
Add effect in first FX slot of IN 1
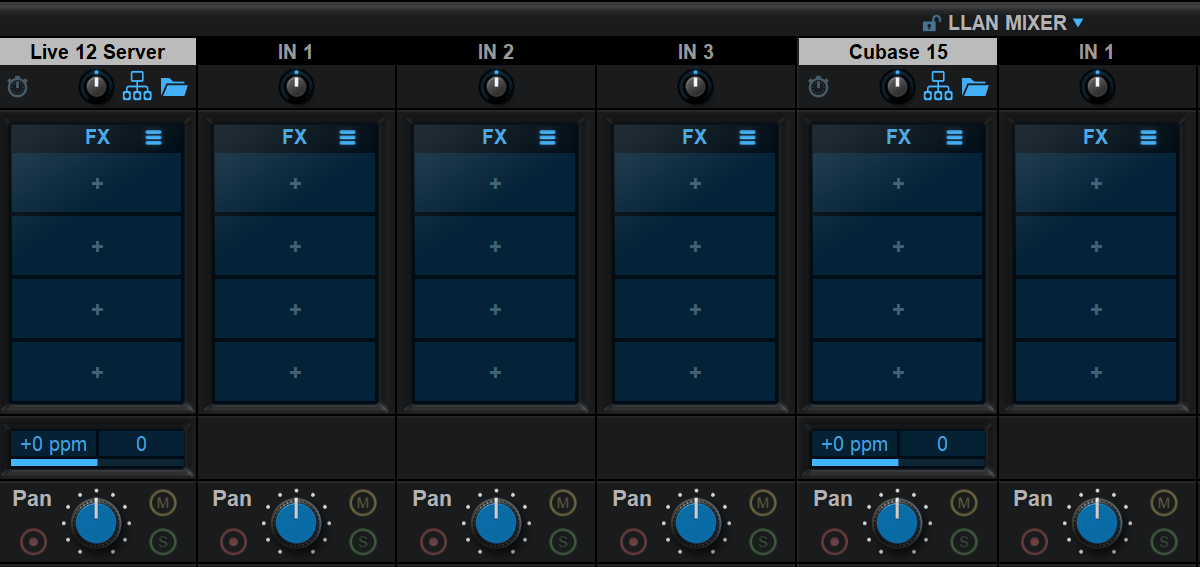pos(295,184)
